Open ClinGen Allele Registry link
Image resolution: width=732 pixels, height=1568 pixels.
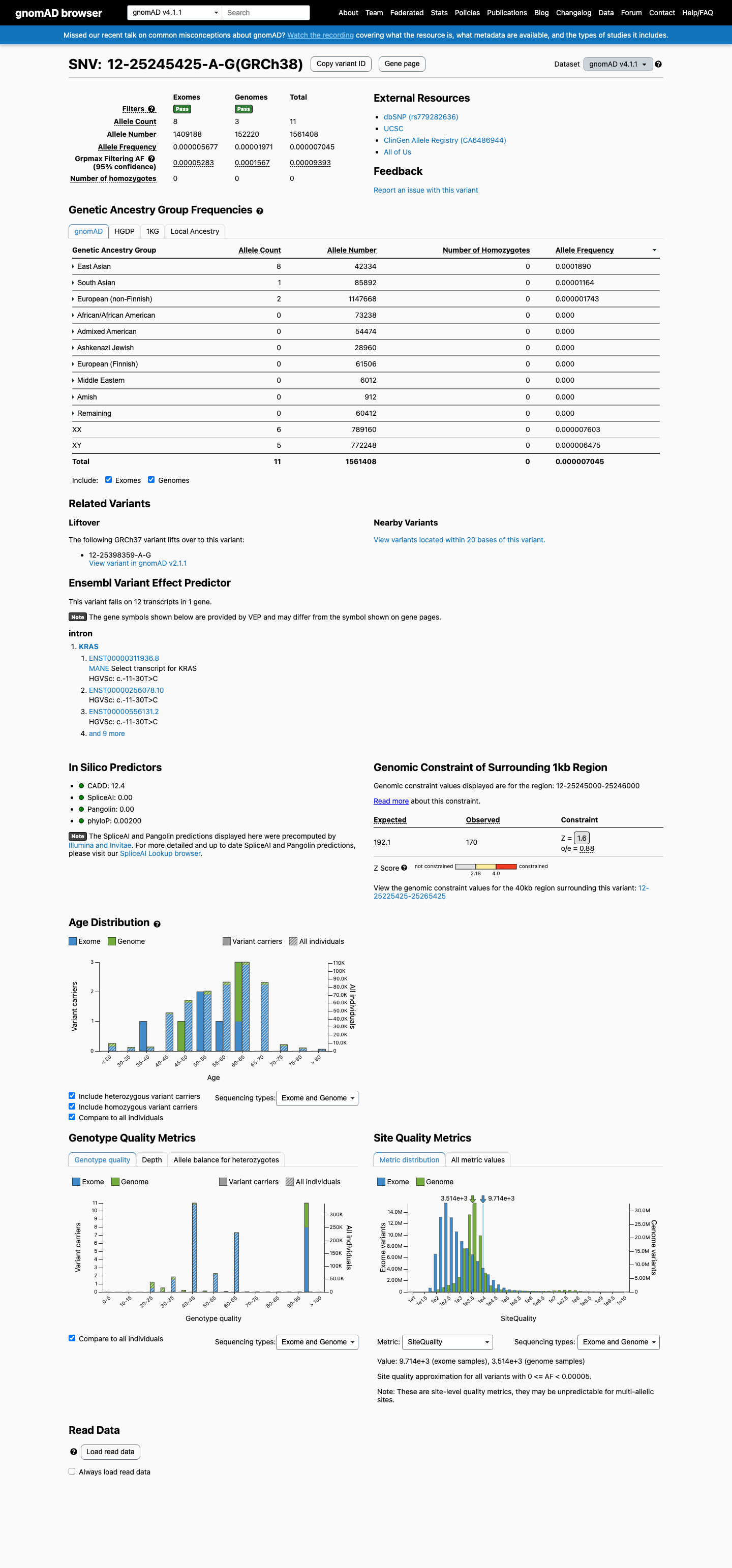tap(445, 140)
